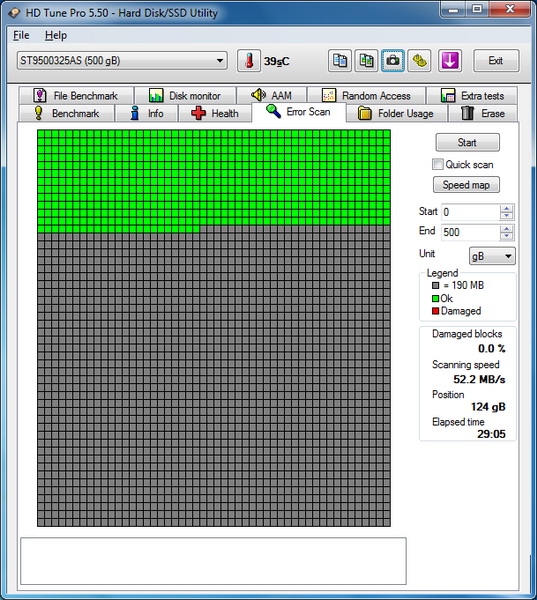Switch to the Folder Usage tab

pos(396,113)
